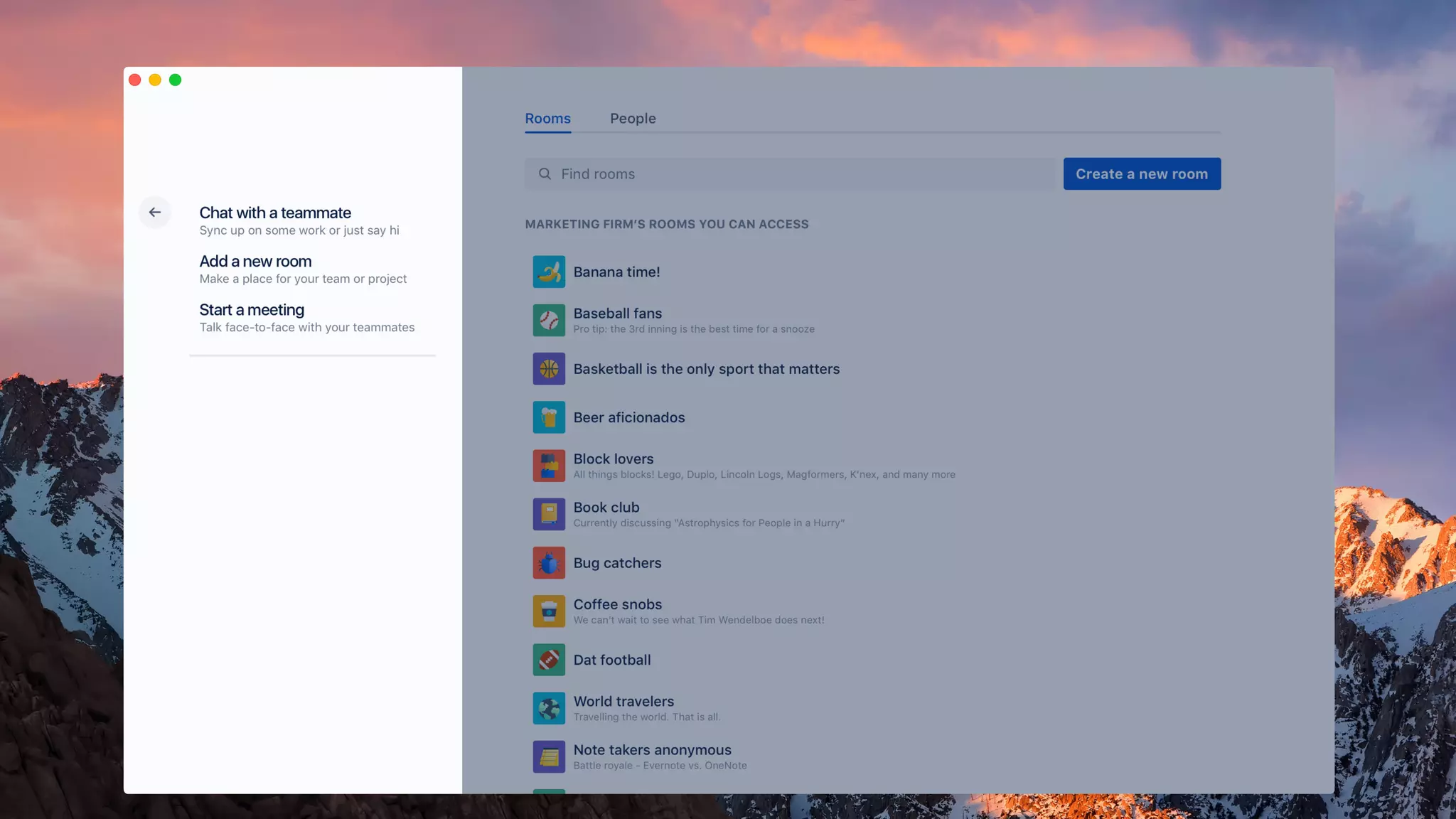Select the Rooms tab
The height and width of the screenshot is (819, 1456).
(547, 119)
